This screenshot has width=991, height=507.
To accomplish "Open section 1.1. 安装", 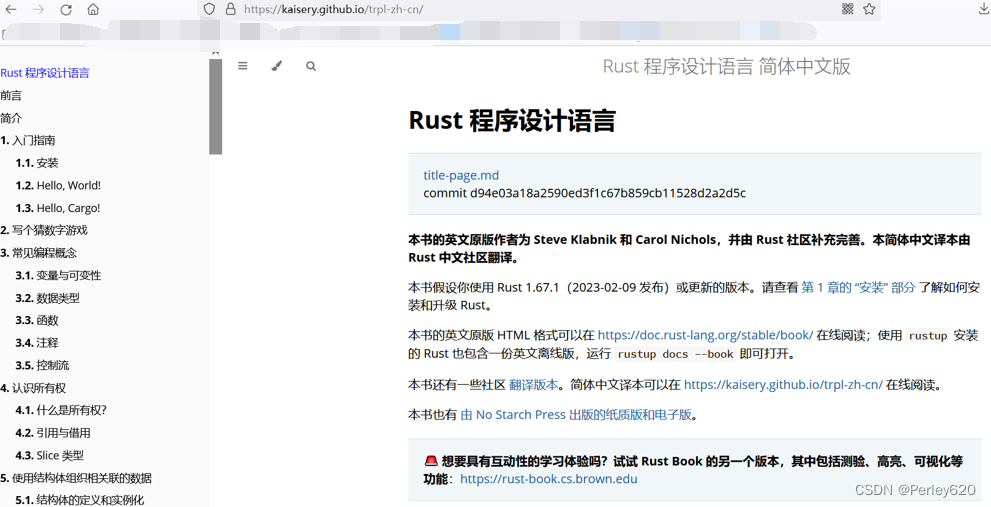I will click(37, 163).
